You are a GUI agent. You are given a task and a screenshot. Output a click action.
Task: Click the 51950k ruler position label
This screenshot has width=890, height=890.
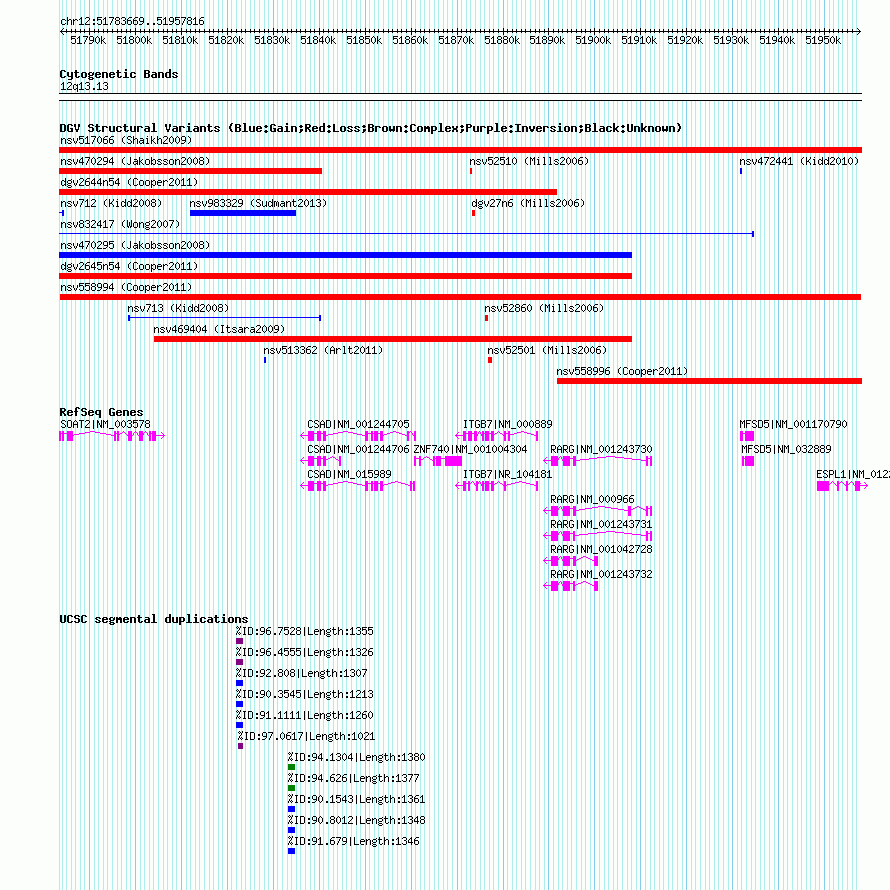pyautogui.click(x=823, y=40)
